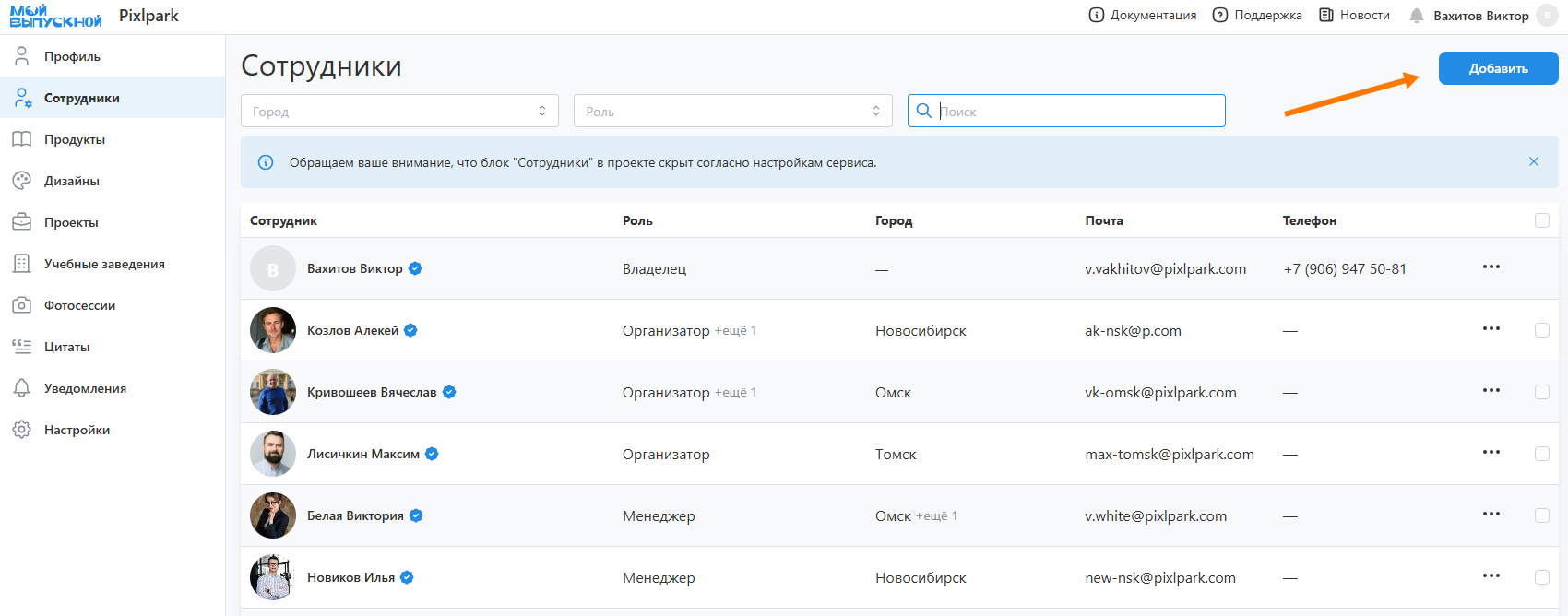Image resolution: width=1568 pixels, height=616 pixels.
Task: Open the Documentation info icon link
Action: tap(1097, 15)
